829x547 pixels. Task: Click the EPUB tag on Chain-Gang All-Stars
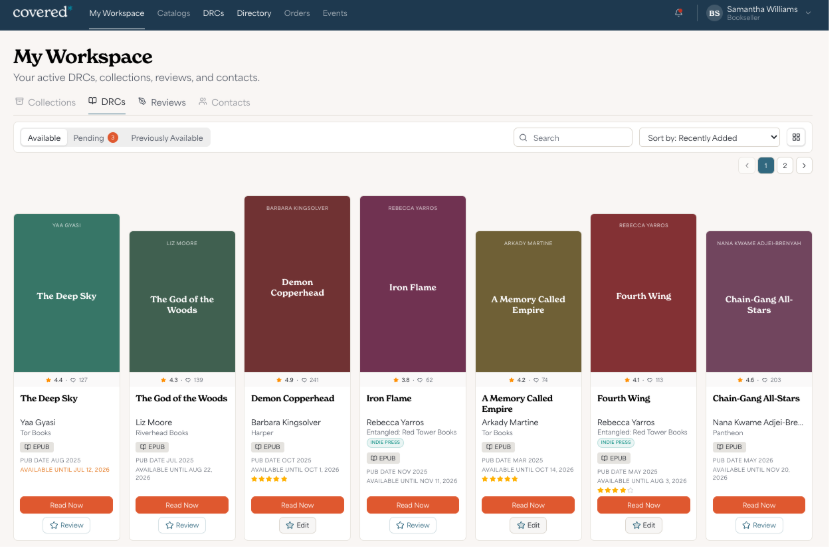[x=729, y=447]
